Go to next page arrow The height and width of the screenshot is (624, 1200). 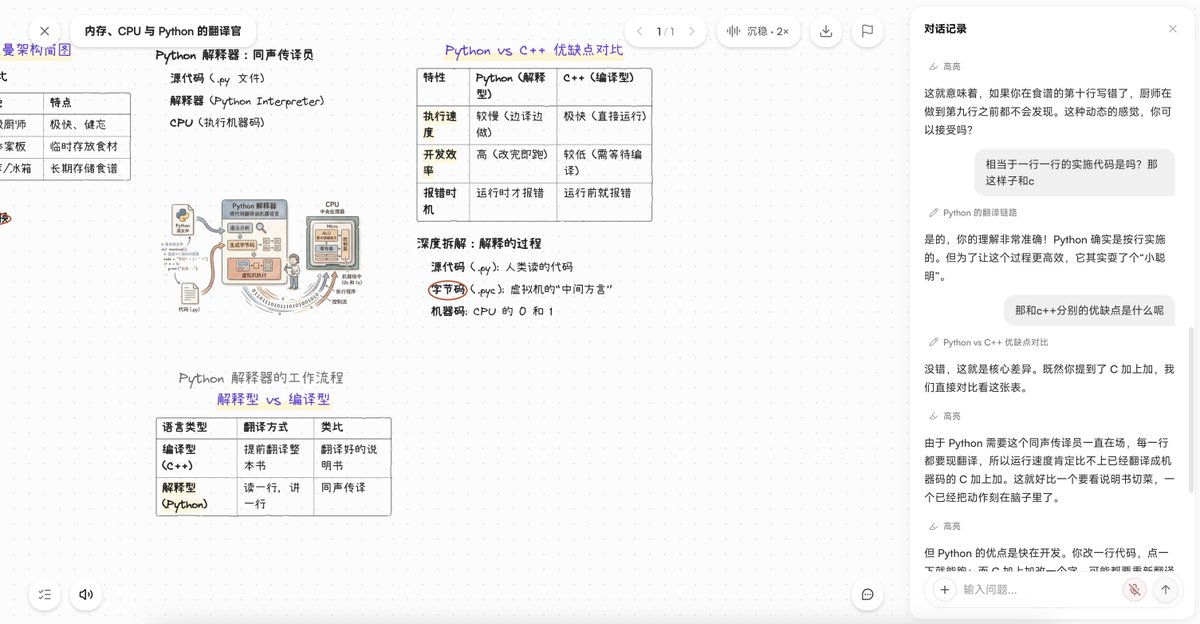click(690, 31)
